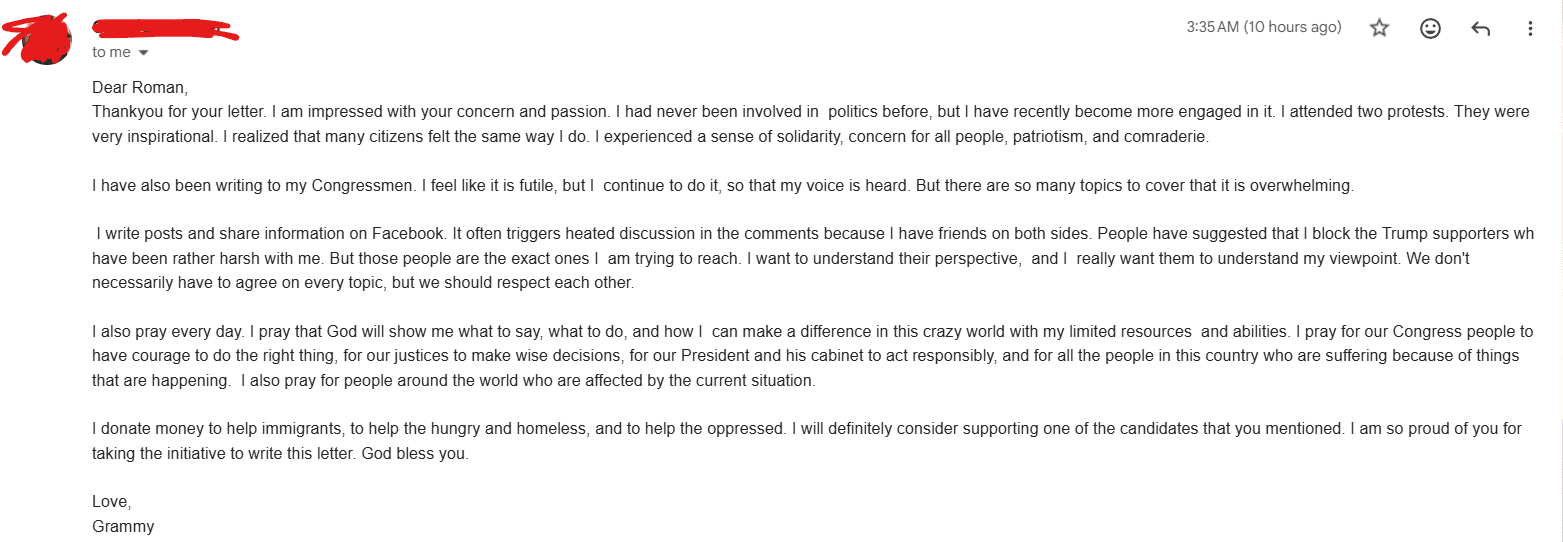1563x542 pixels.
Task: Click the reply arrow icon
Action: [x=1481, y=28]
